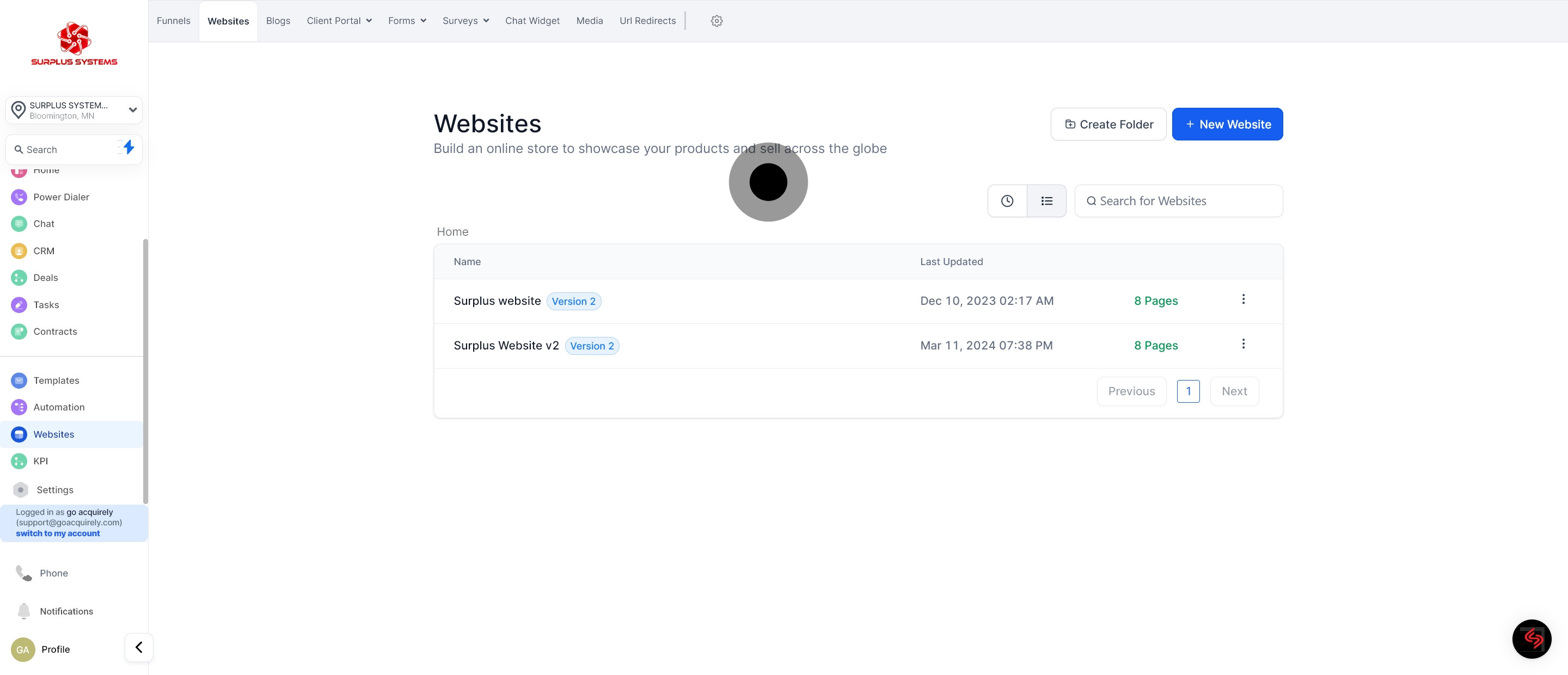Switch to list view icon
1568x675 pixels.
coord(1046,201)
